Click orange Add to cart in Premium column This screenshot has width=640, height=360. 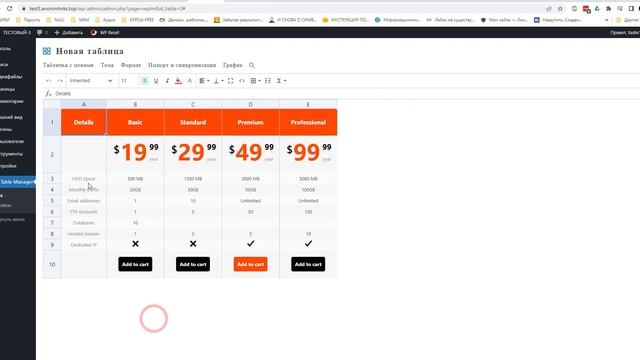[x=251, y=264]
